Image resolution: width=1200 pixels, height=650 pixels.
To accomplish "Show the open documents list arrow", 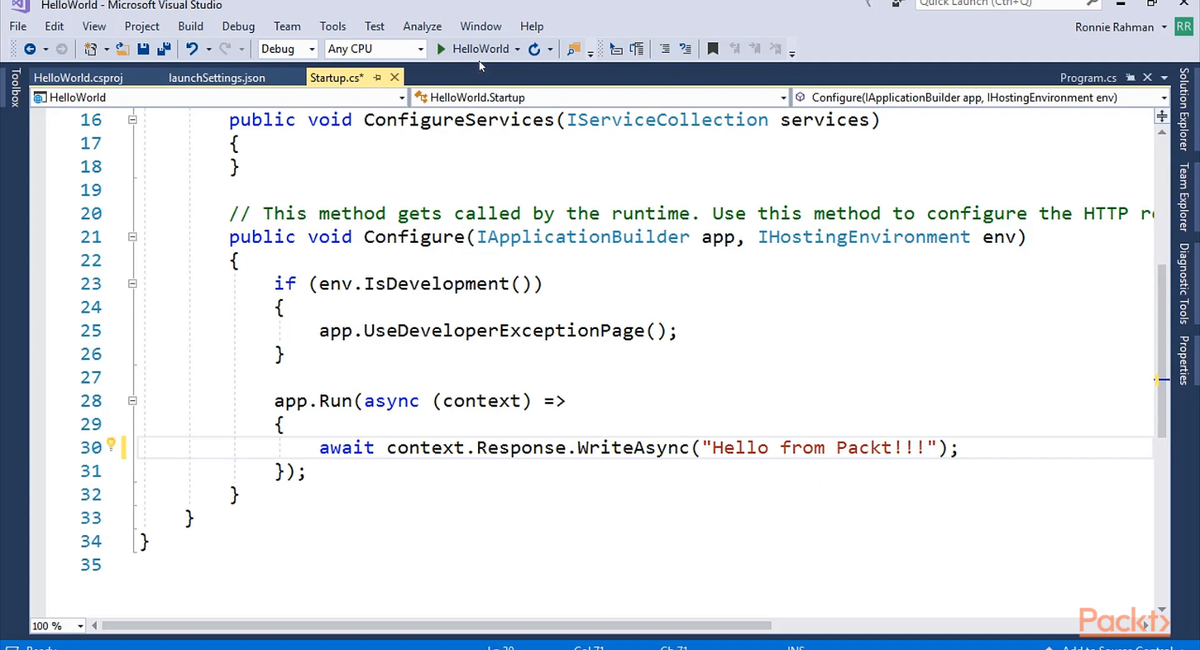I will click(1165, 77).
